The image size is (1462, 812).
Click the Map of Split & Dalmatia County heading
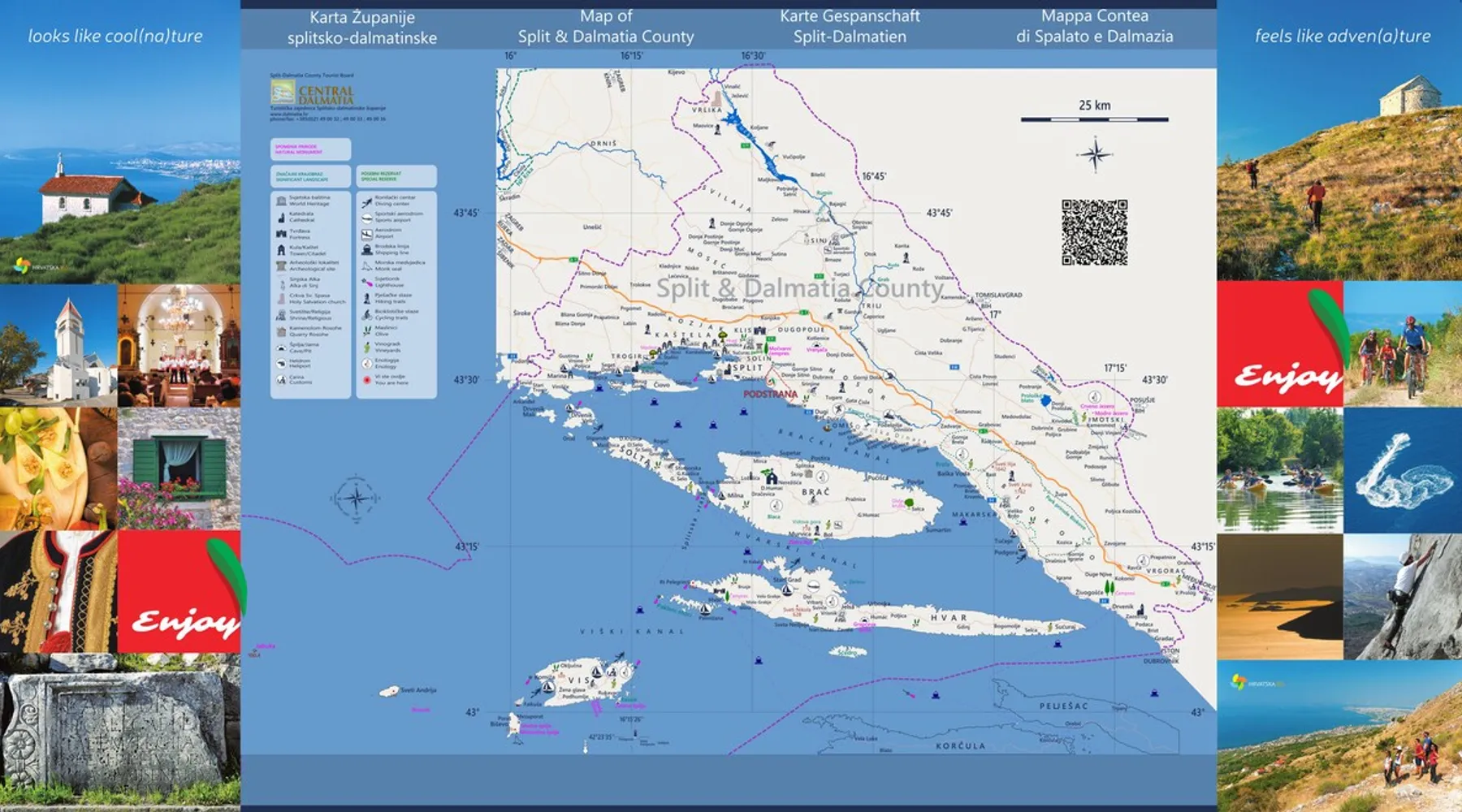(x=606, y=27)
